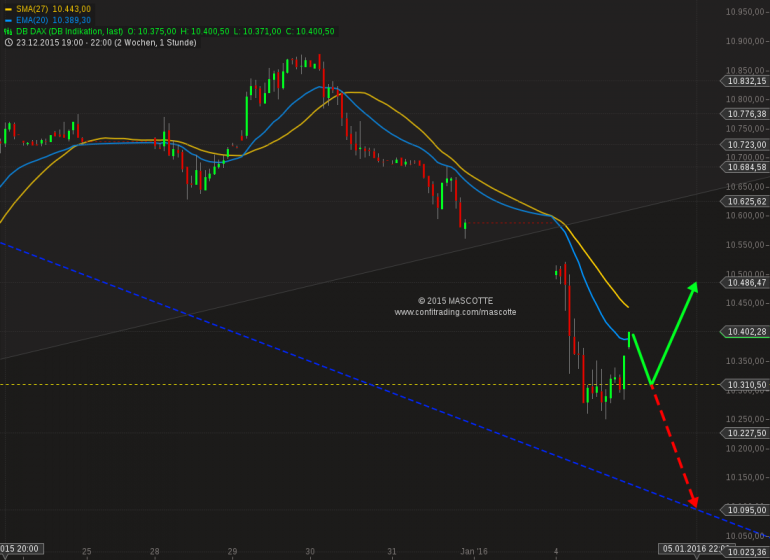The height and width of the screenshot is (560, 770).
Task: Select the EMA(20) 10.389,30 legend entry
Action: coord(53,21)
